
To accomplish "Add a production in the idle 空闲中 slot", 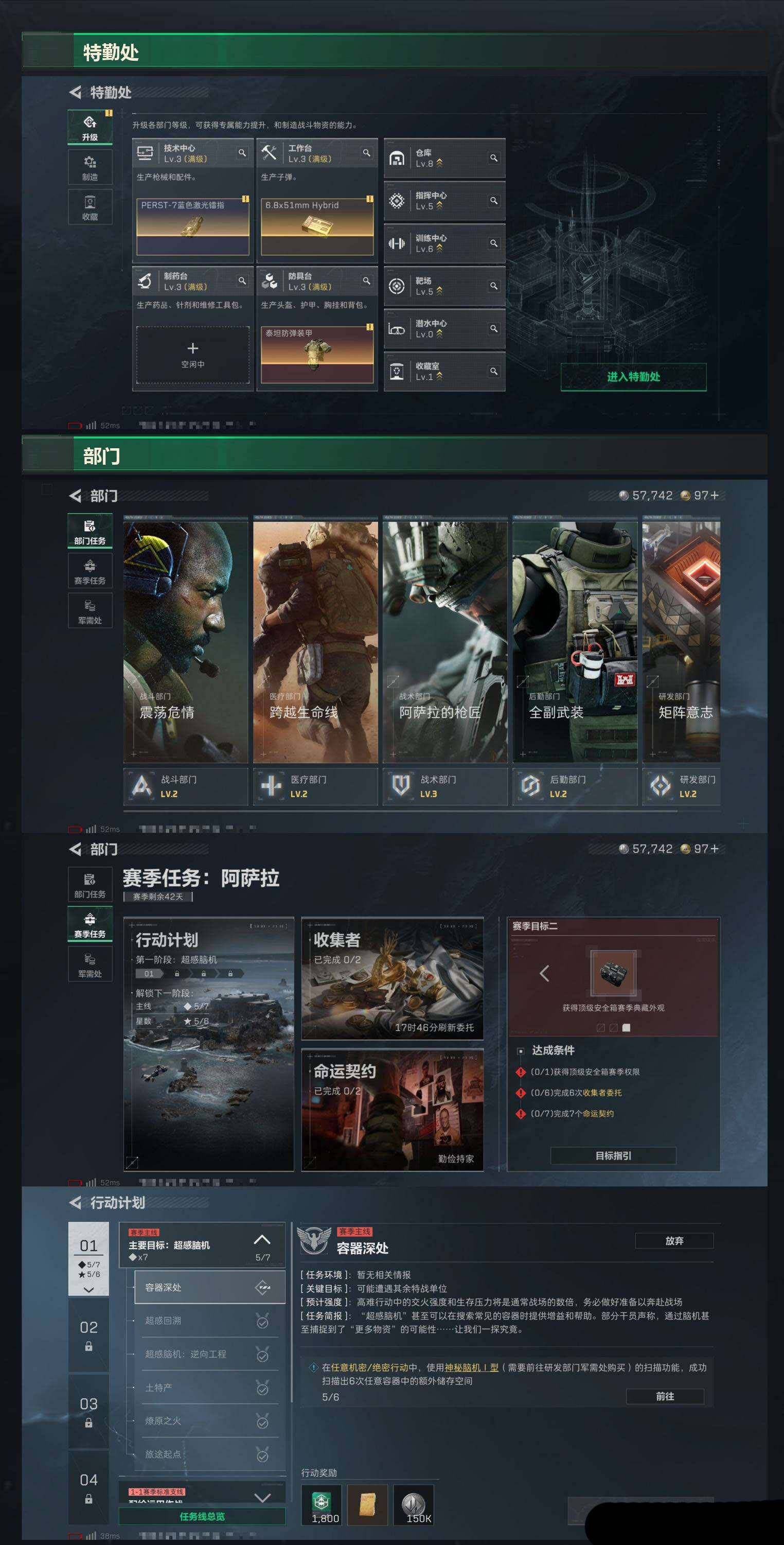I will (x=193, y=355).
